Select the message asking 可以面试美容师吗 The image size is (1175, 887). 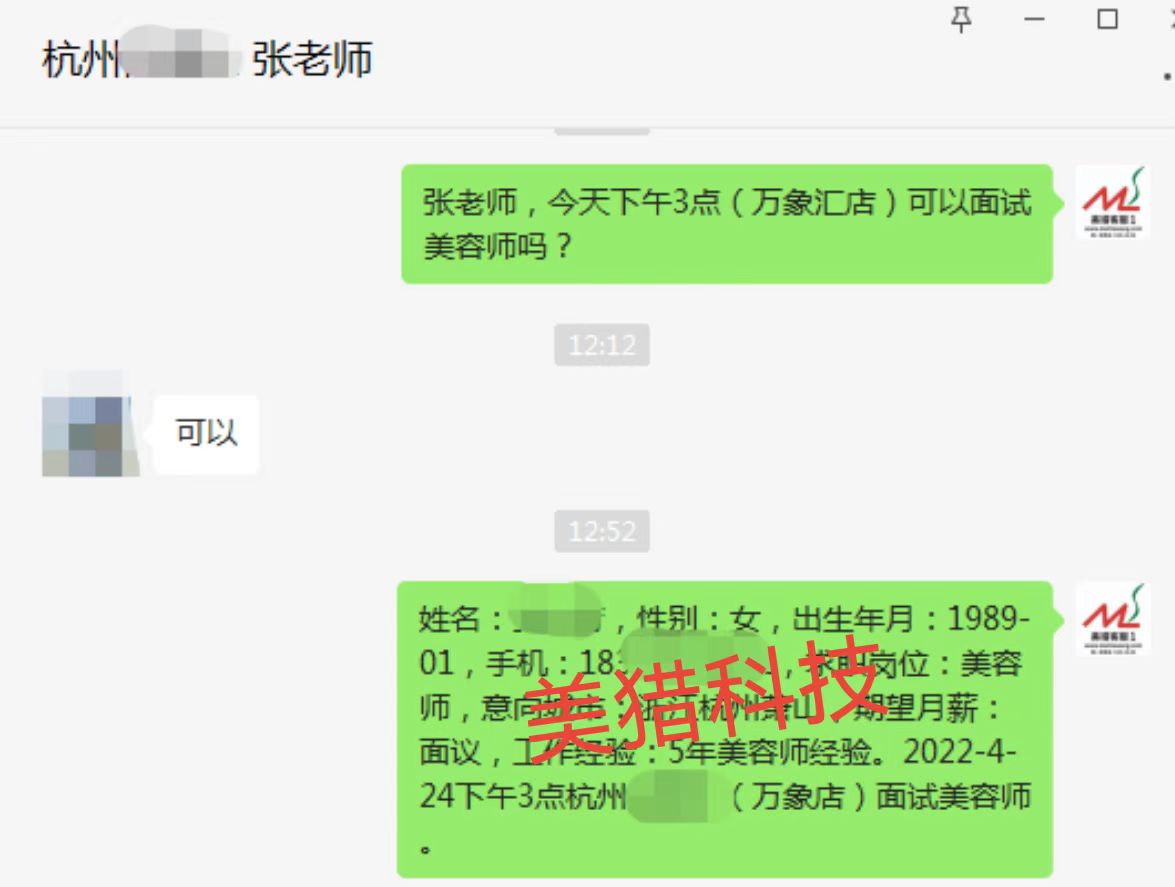pos(727,224)
